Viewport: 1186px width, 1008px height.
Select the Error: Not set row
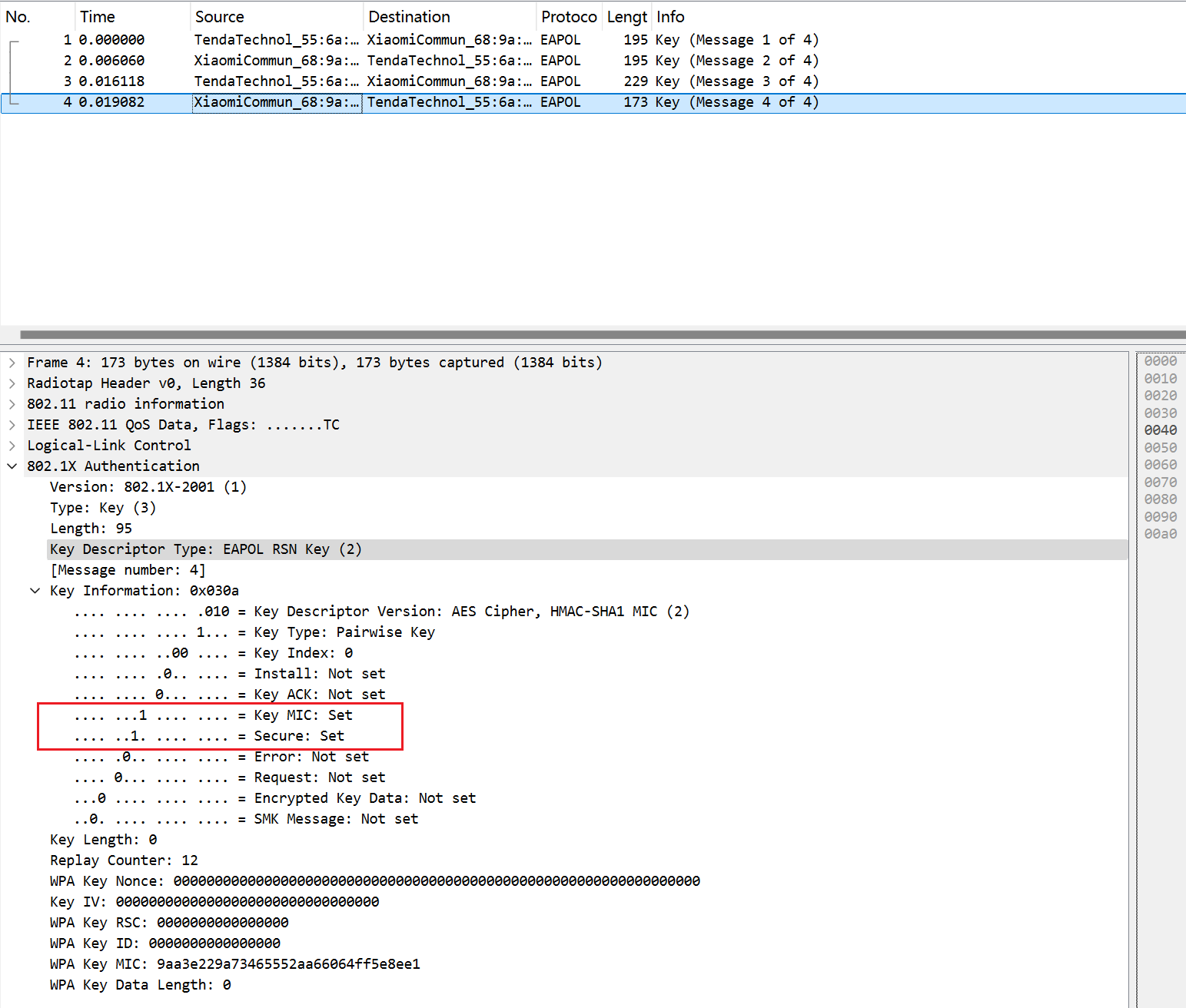[x=222, y=757]
